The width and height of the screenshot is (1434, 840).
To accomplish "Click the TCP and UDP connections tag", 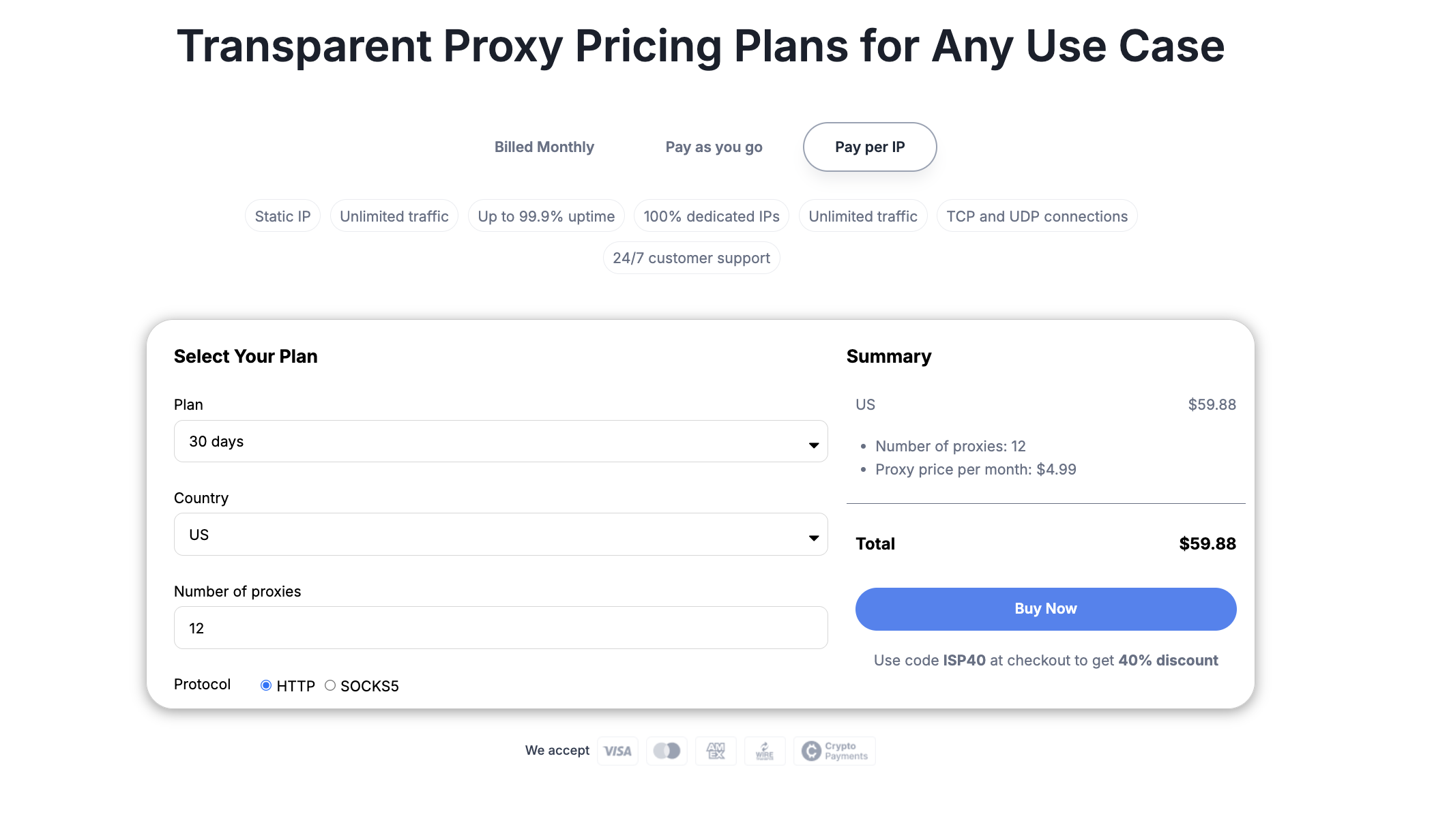I will point(1037,216).
